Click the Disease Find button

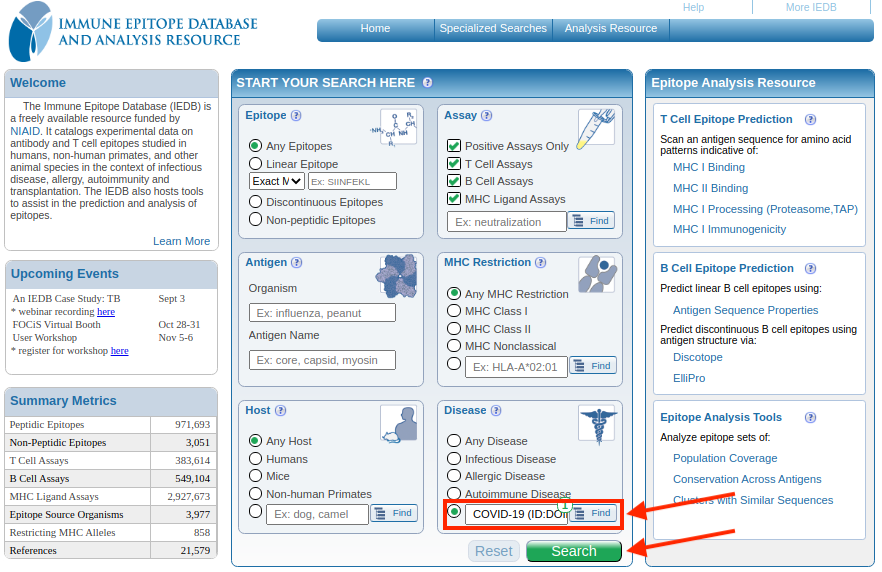[x=593, y=513]
